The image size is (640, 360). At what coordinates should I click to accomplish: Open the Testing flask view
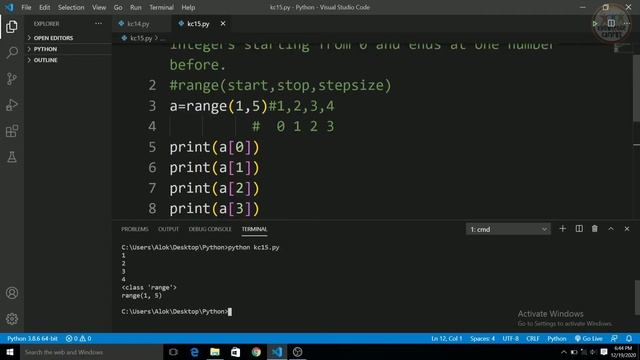click(12, 157)
